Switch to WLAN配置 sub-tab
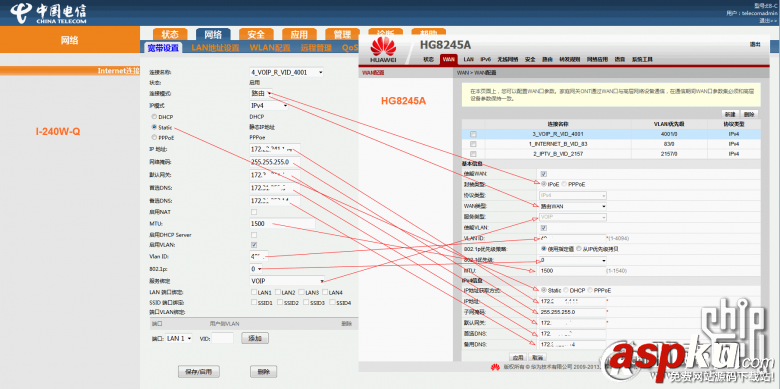Viewport: 780px width, 389px height. (x=270, y=48)
